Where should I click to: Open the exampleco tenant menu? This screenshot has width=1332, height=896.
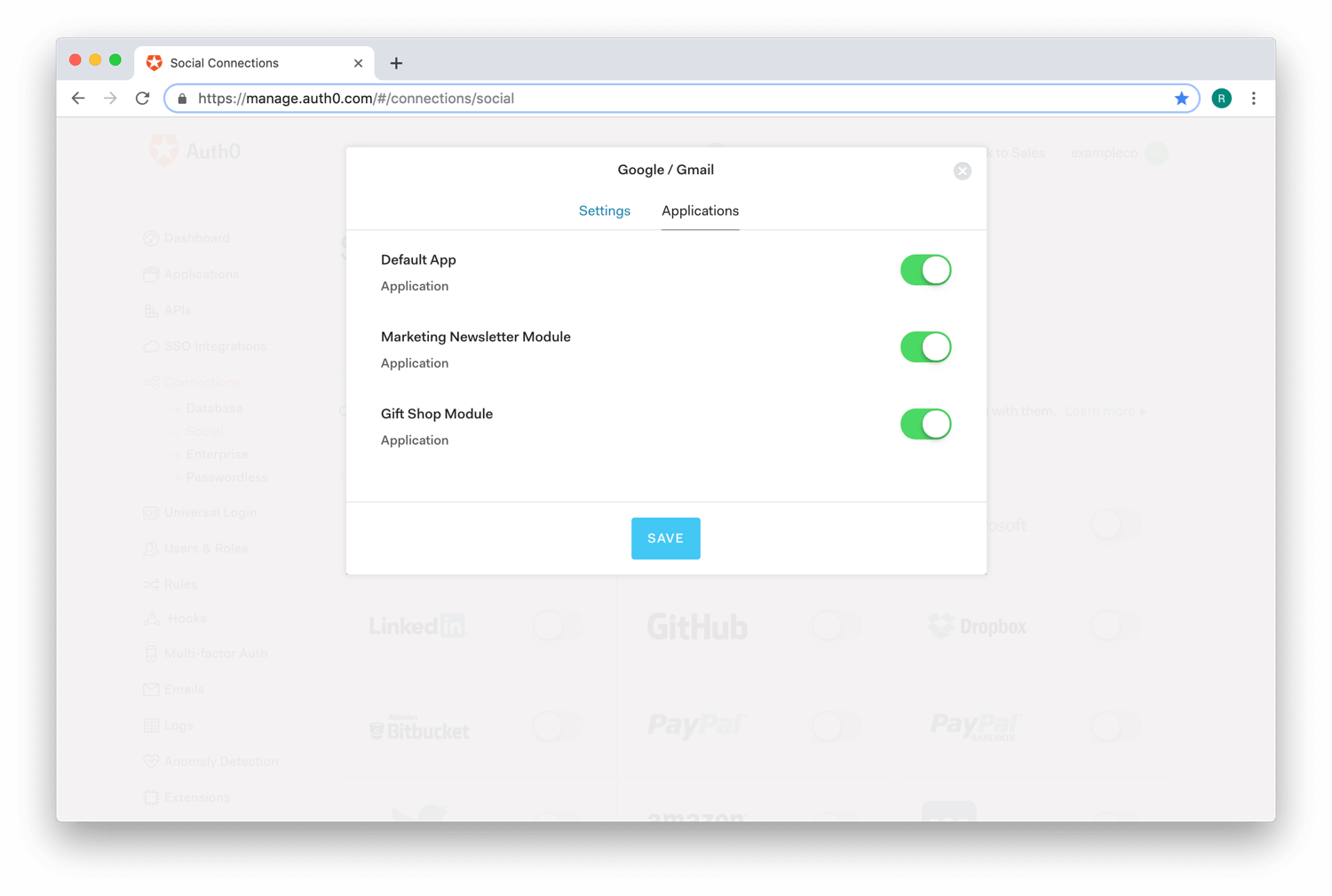[x=1119, y=153]
